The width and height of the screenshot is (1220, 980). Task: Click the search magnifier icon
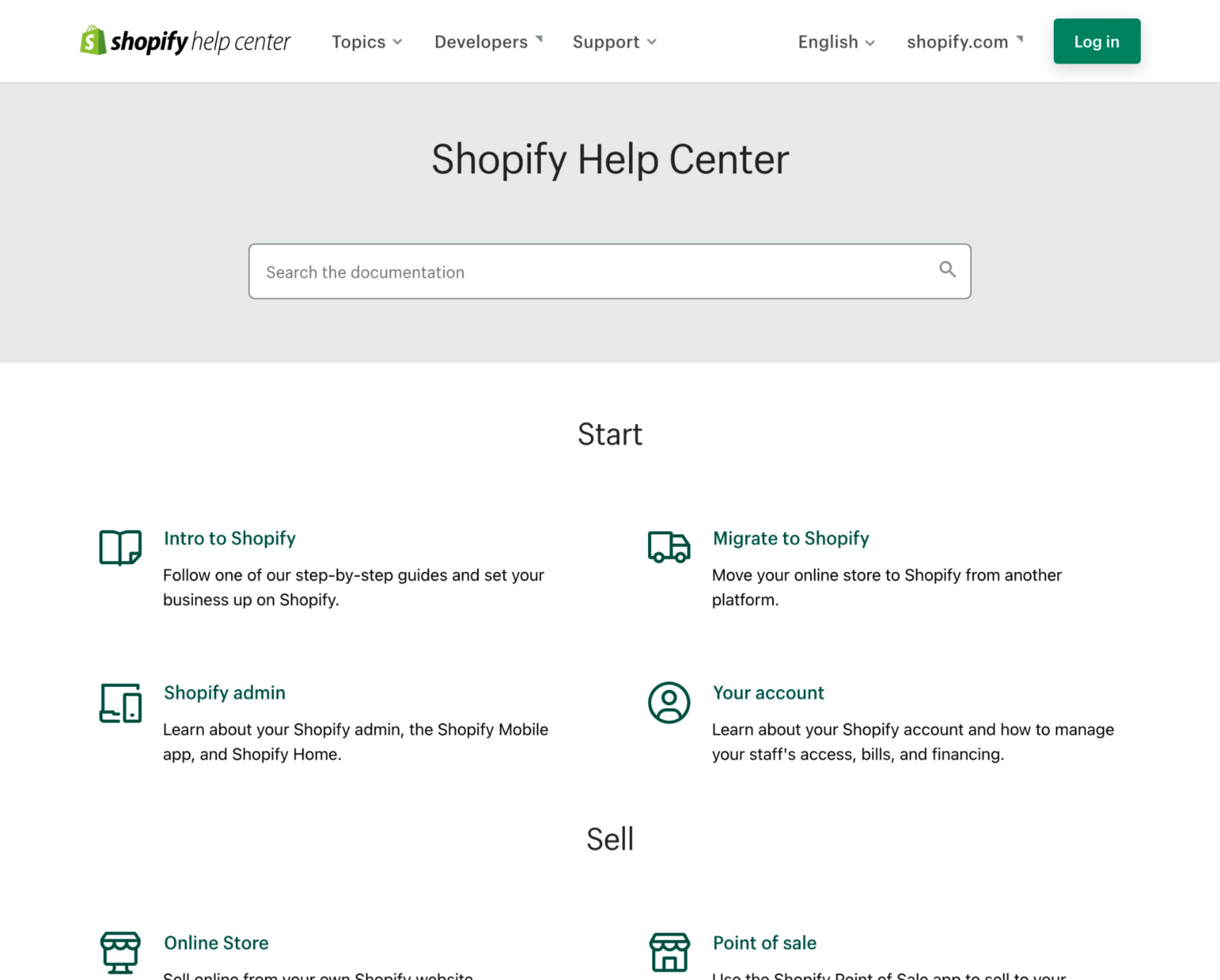(947, 270)
